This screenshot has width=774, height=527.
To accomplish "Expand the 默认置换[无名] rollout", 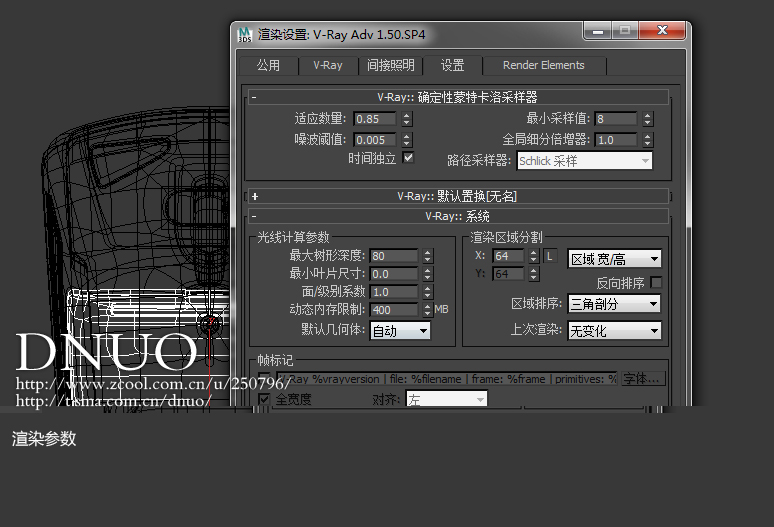I will click(x=458, y=196).
